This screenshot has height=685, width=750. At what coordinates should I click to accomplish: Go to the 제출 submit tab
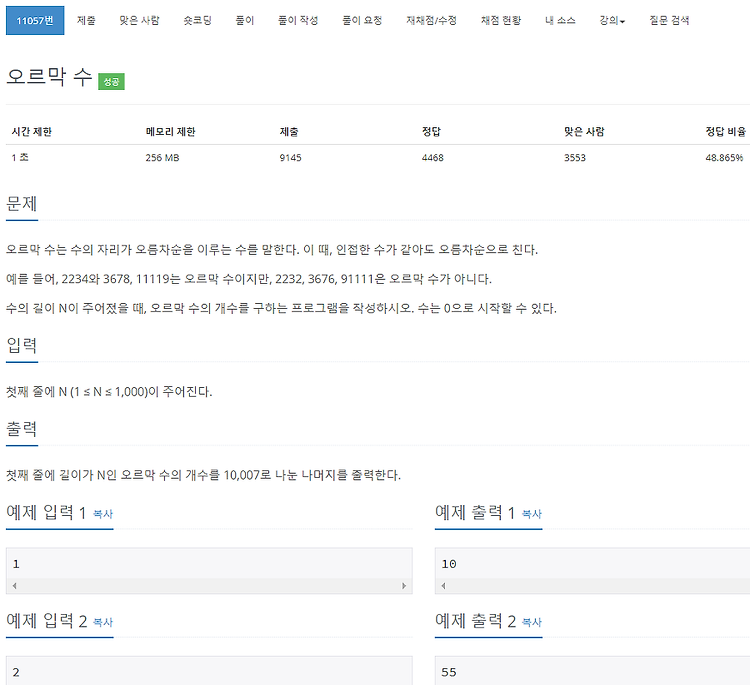pyautogui.click(x=86, y=21)
